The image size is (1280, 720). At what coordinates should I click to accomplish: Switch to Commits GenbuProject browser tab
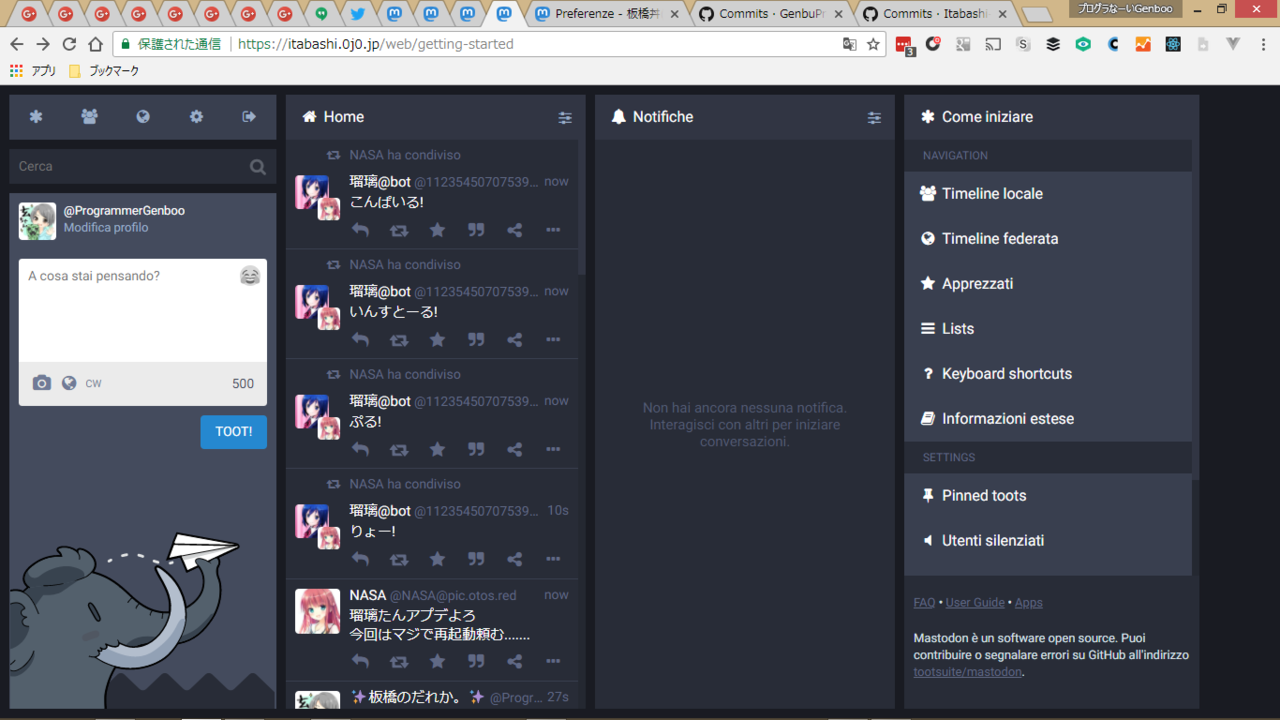pyautogui.click(x=770, y=14)
